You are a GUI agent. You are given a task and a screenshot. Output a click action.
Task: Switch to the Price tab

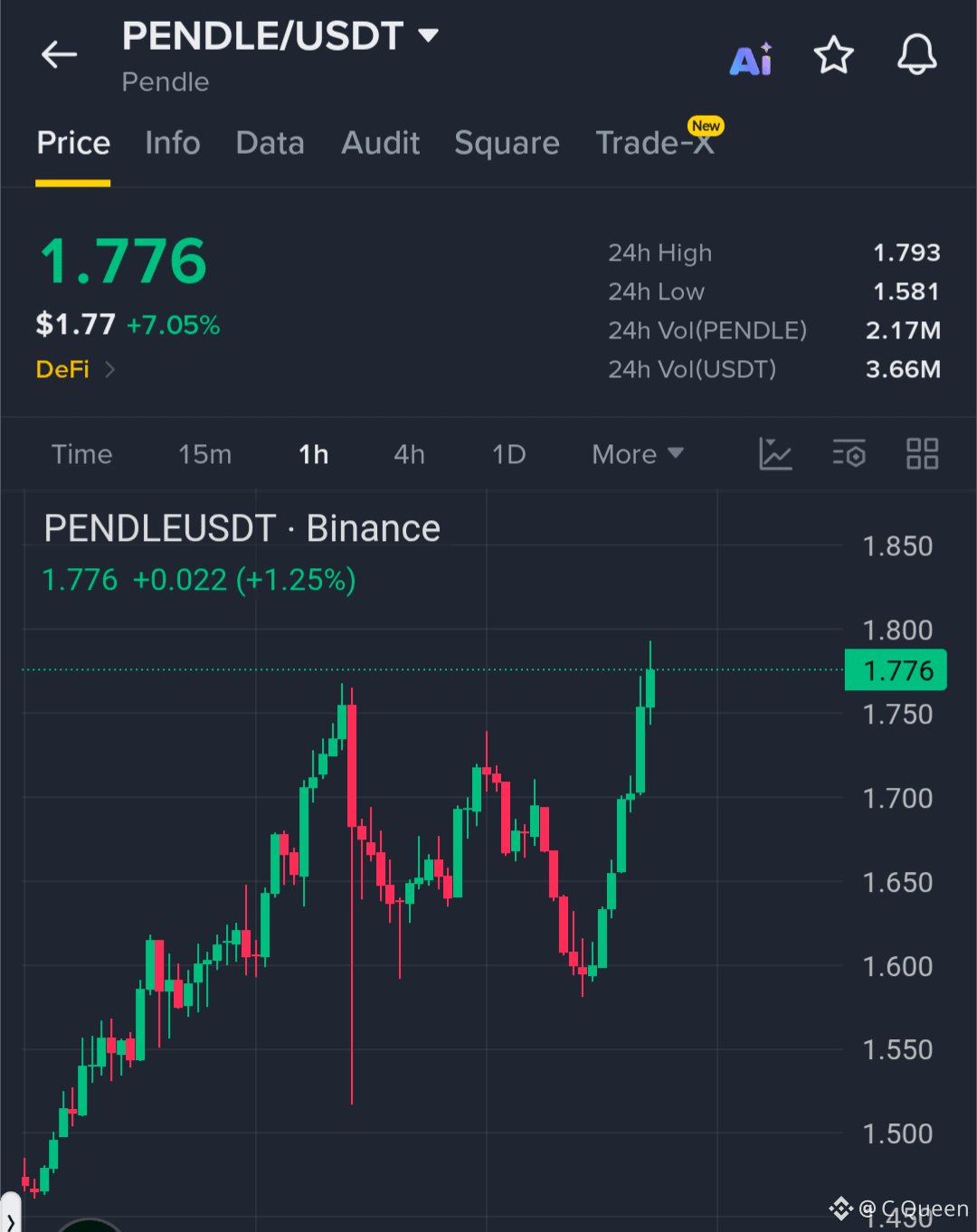(x=73, y=143)
